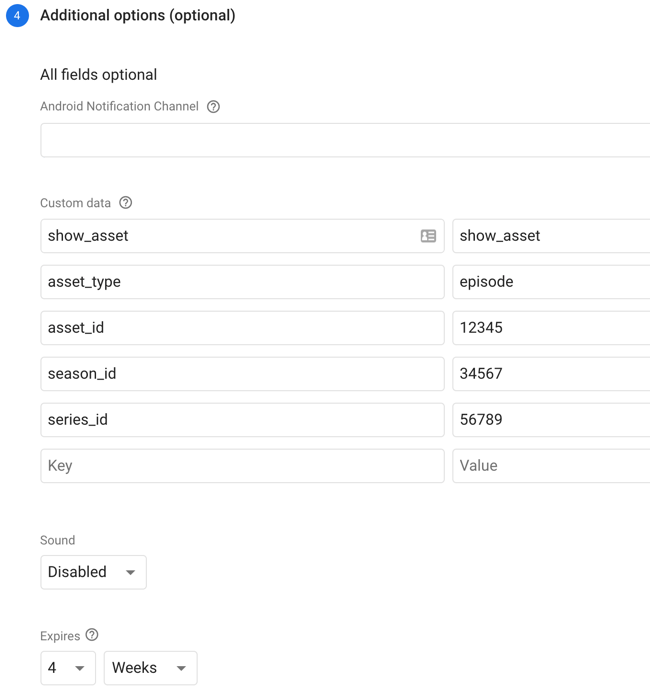
Task: Click the empty Key placeholder field
Action: coord(242,465)
